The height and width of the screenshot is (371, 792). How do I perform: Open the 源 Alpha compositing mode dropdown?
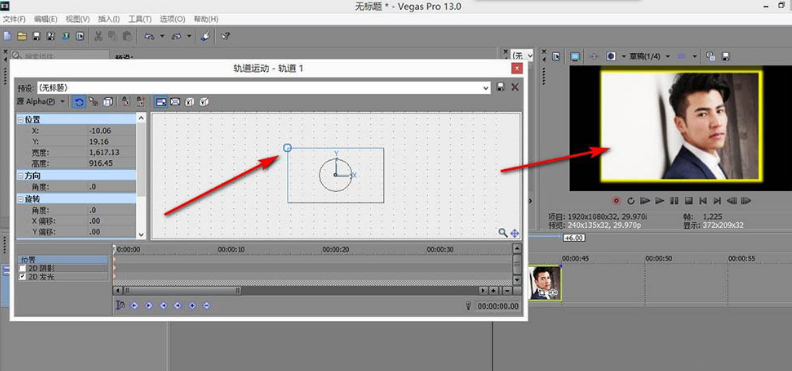pyautogui.click(x=62, y=101)
